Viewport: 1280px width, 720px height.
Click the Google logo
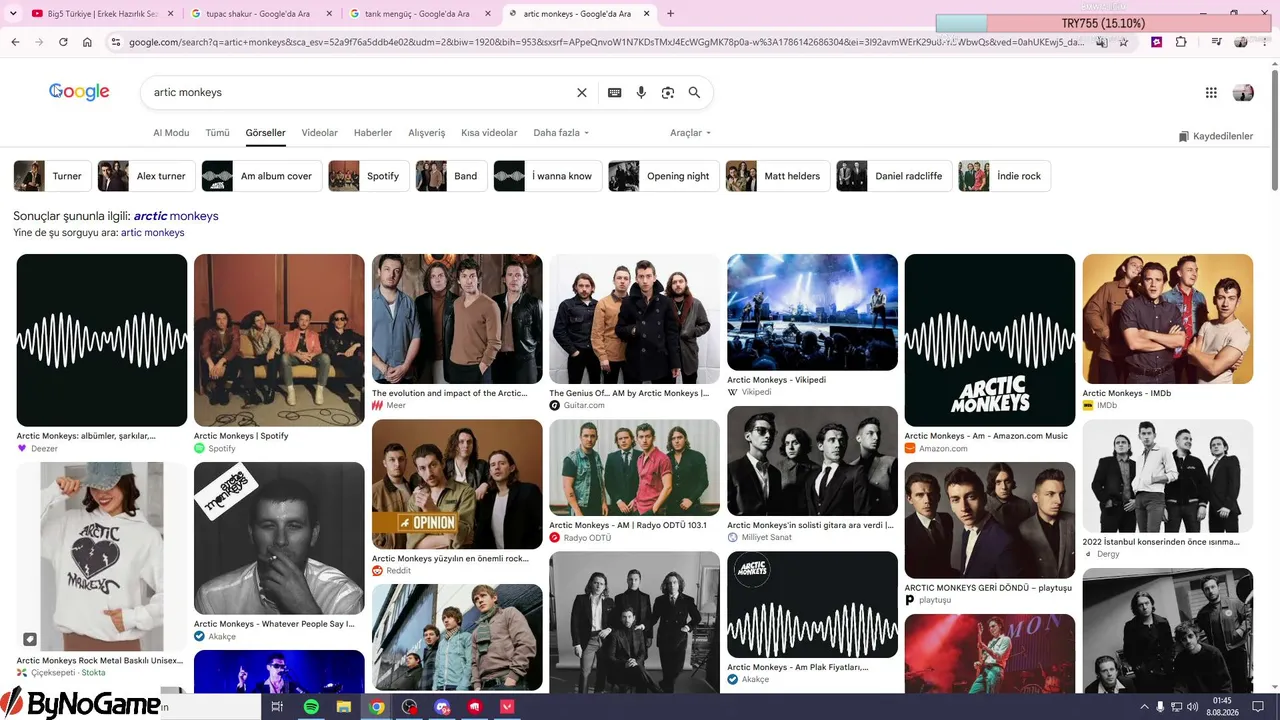point(79,92)
